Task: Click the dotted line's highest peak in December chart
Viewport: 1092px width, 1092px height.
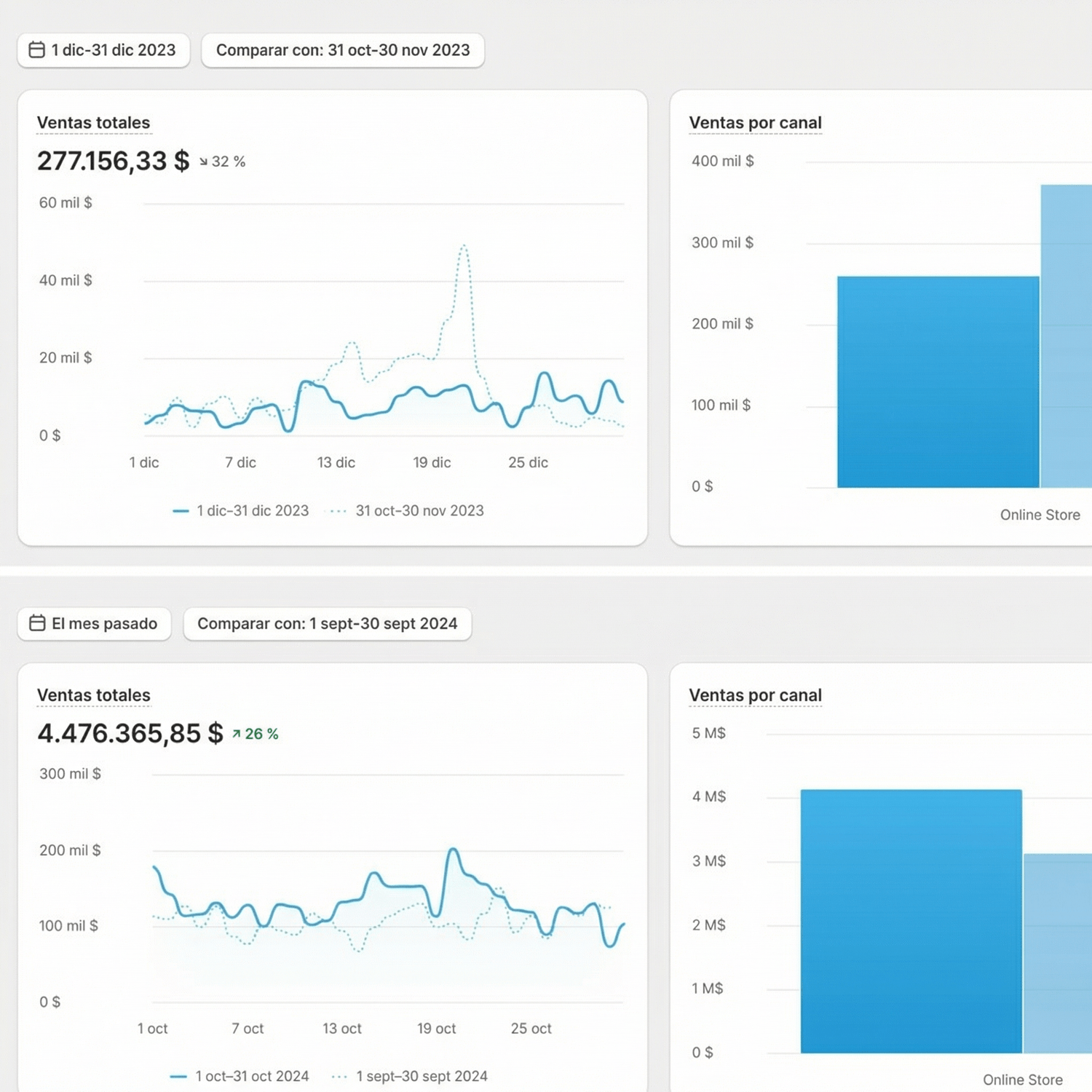Action: pyautogui.click(x=464, y=247)
